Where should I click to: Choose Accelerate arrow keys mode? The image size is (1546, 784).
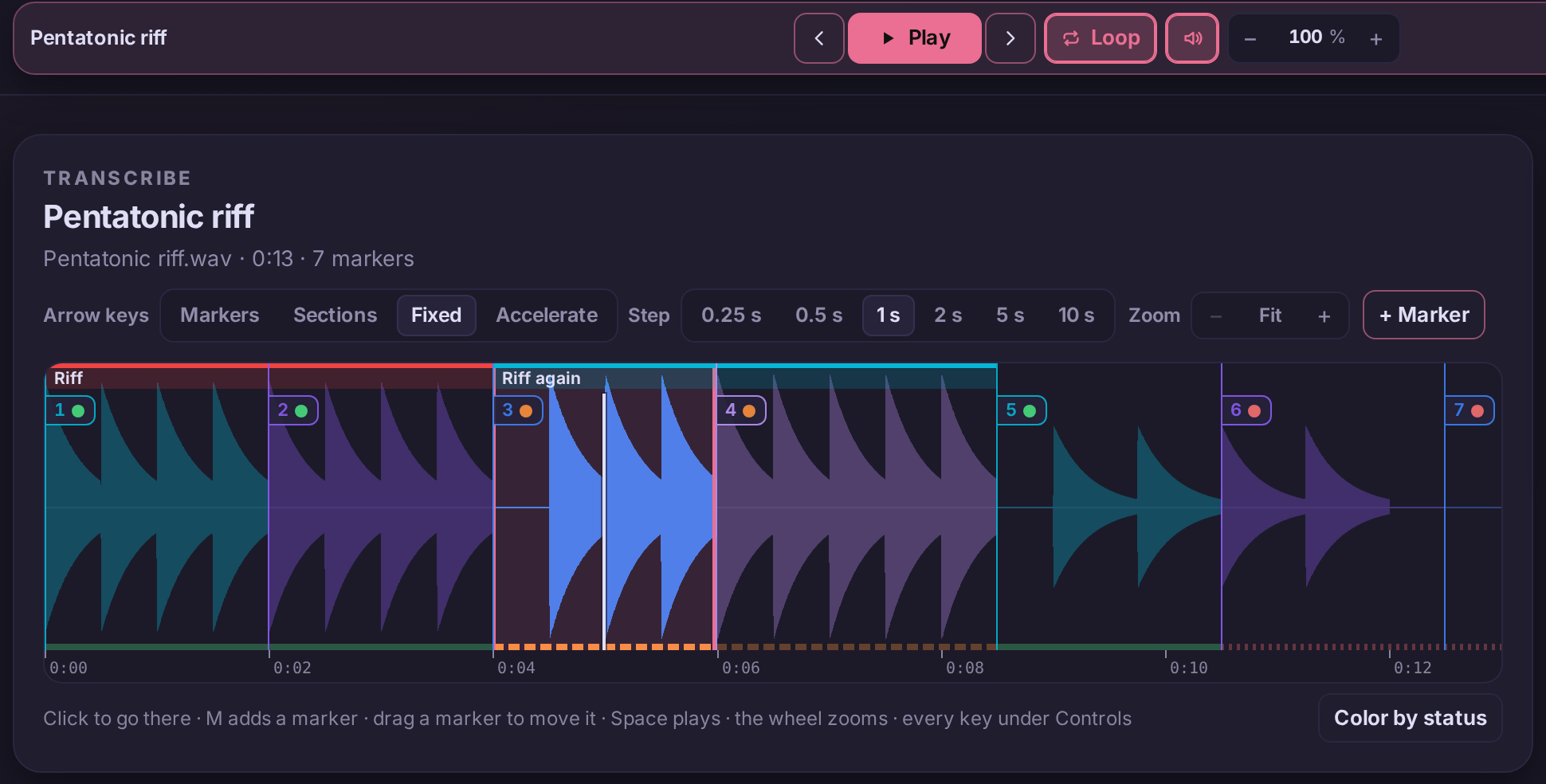[x=547, y=316]
